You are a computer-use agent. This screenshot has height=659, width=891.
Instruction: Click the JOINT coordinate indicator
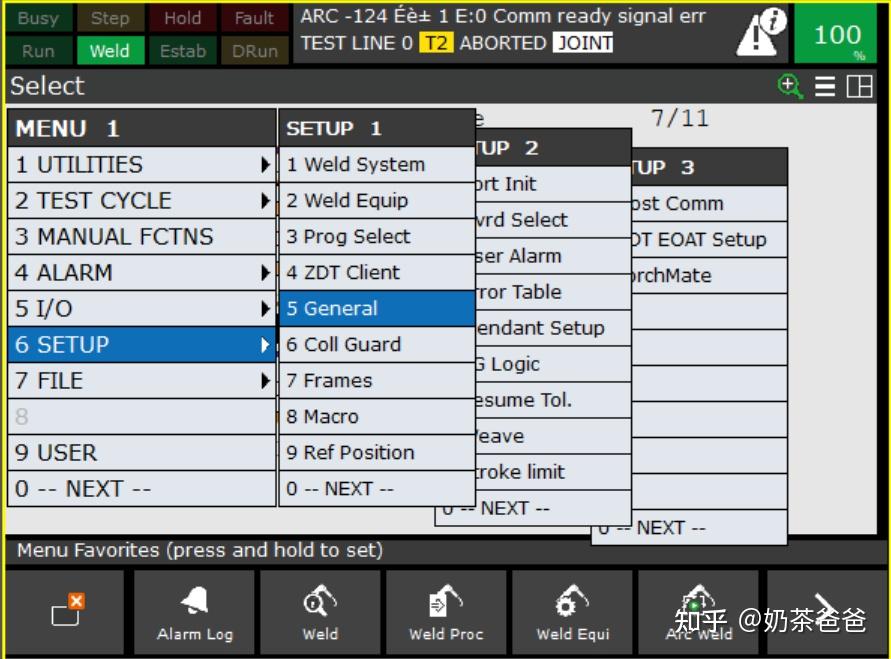point(584,43)
